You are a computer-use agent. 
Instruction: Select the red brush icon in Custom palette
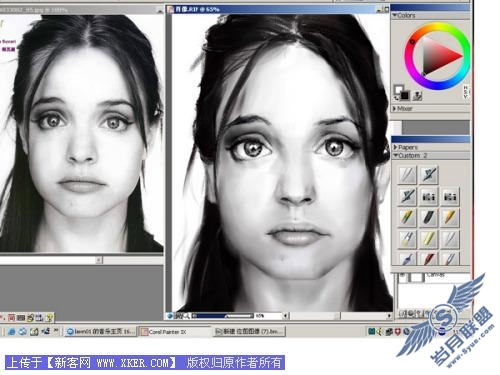tap(429, 259)
